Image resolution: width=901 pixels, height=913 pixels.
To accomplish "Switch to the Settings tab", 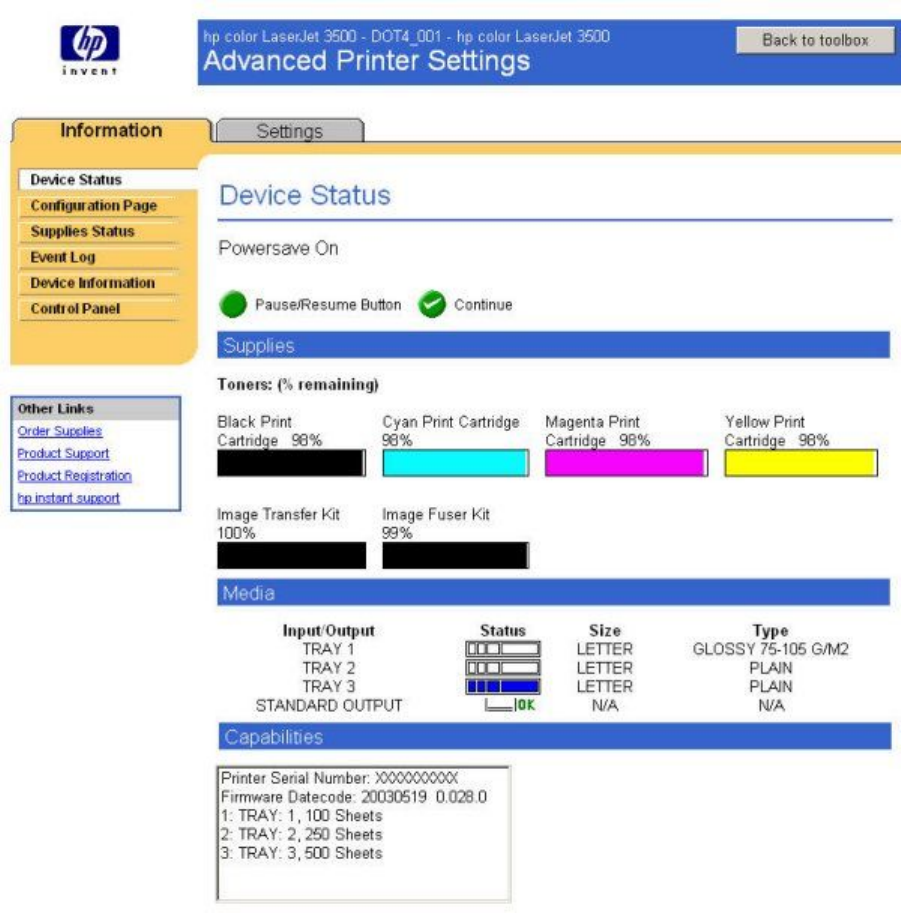I will (x=289, y=131).
